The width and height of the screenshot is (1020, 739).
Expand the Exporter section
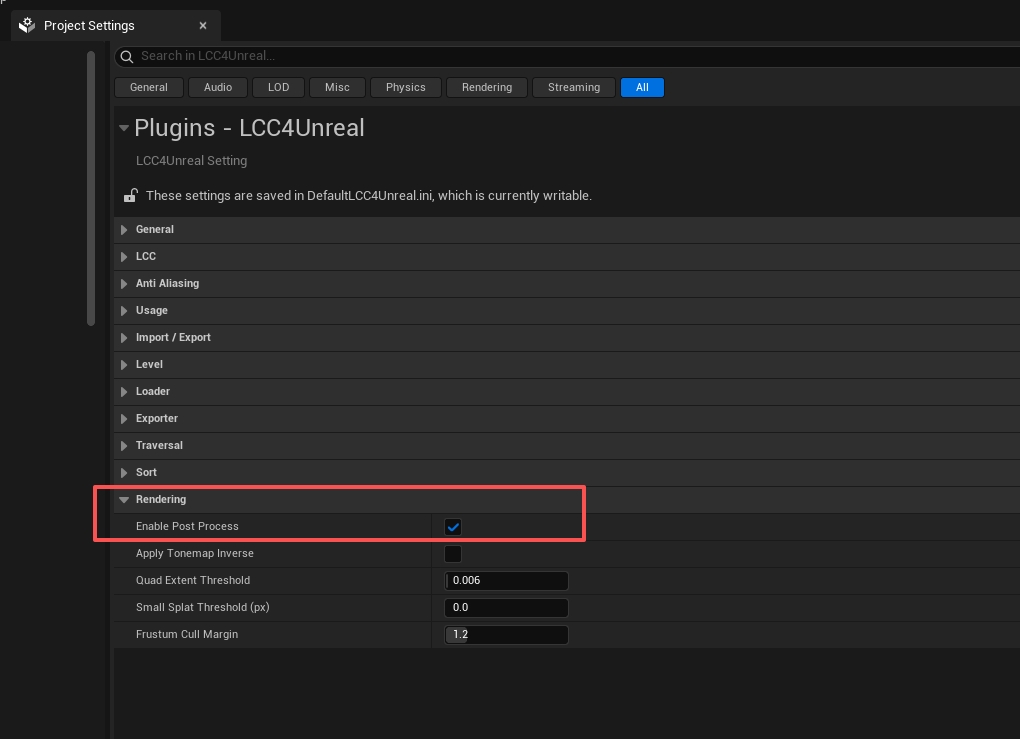124,418
